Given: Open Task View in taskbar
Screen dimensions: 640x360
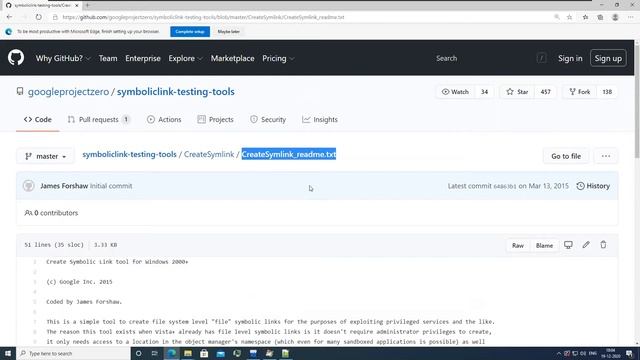Looking at the screenshot, I should (x=155, y=353).
